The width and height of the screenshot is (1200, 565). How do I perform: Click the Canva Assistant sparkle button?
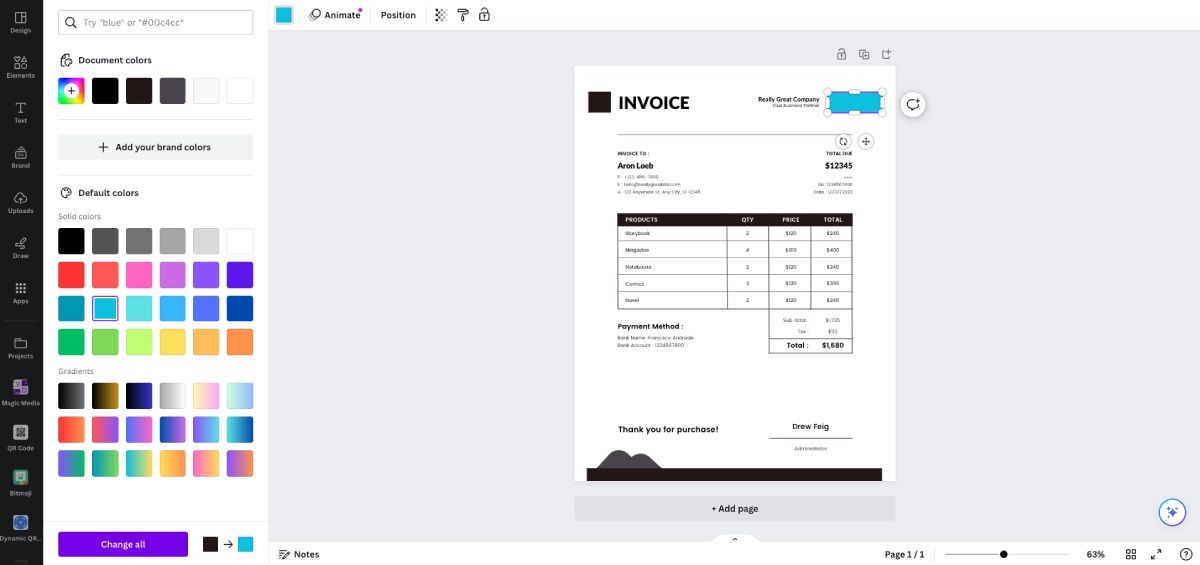tap(1171, 512)
